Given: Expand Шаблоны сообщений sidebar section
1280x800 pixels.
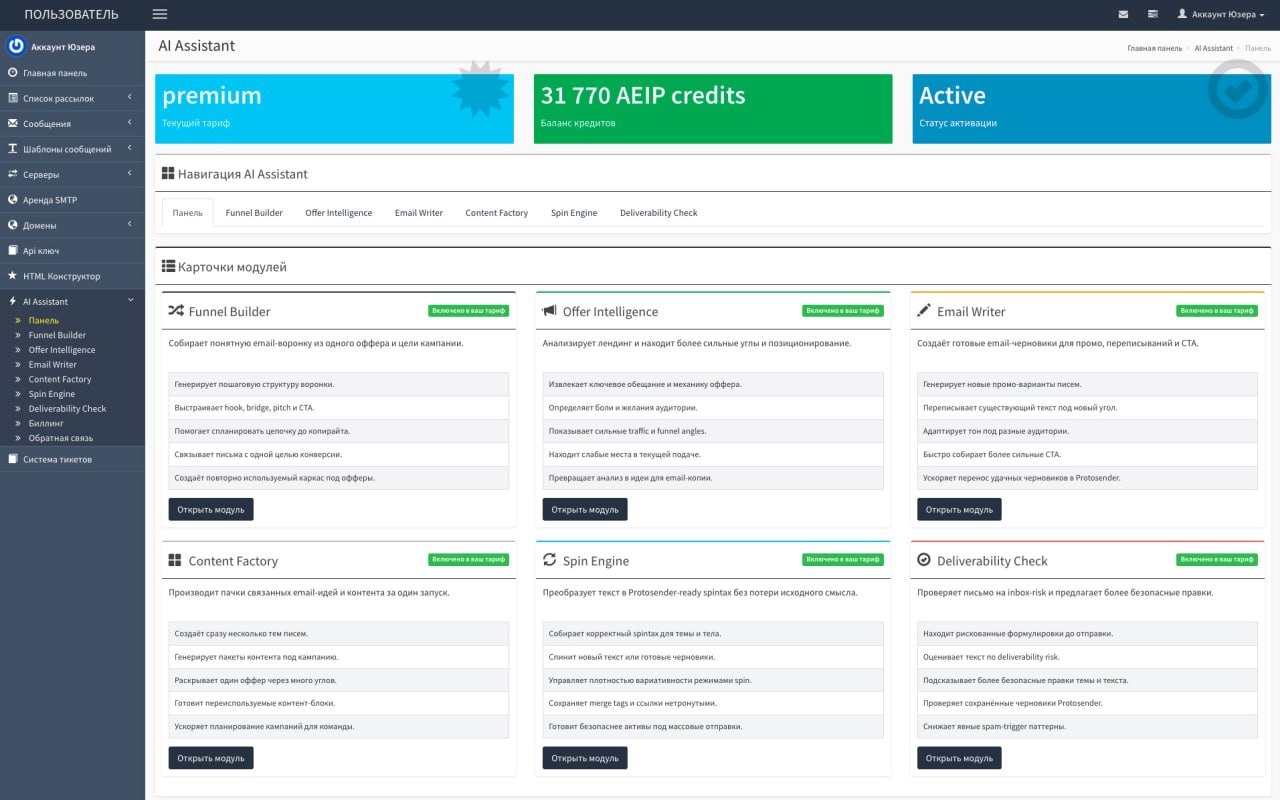Looking at the screenshot, I should point(72,149).
